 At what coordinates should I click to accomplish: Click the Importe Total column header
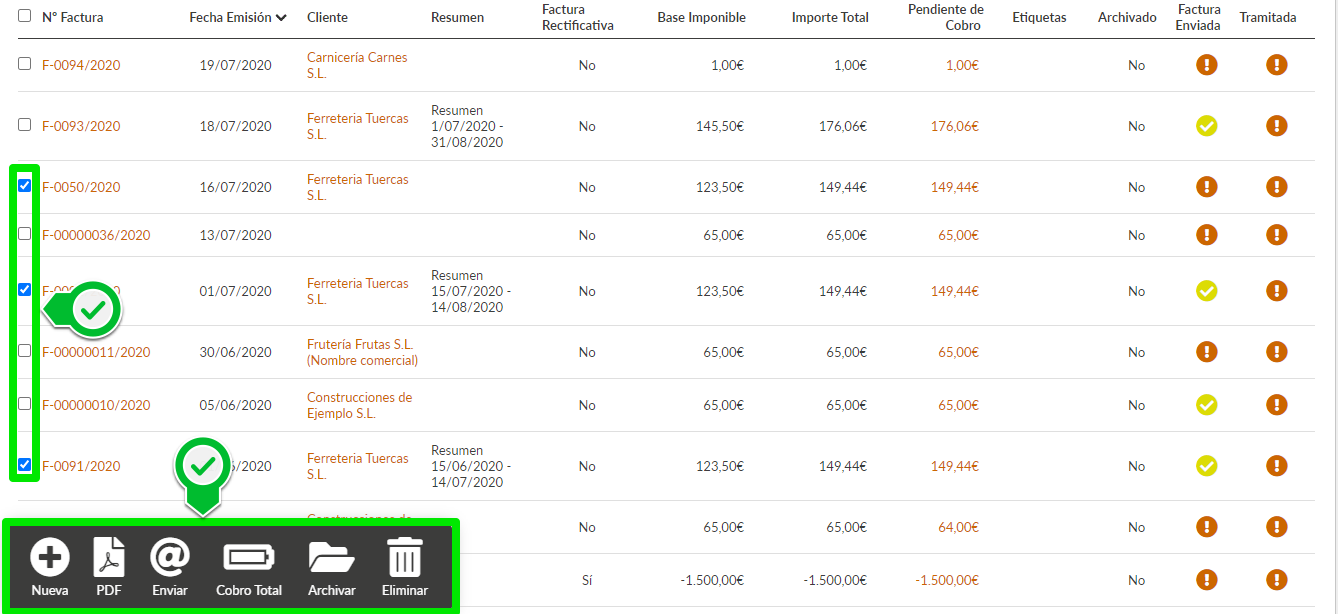pyautogui.click(x=829, y=17)
